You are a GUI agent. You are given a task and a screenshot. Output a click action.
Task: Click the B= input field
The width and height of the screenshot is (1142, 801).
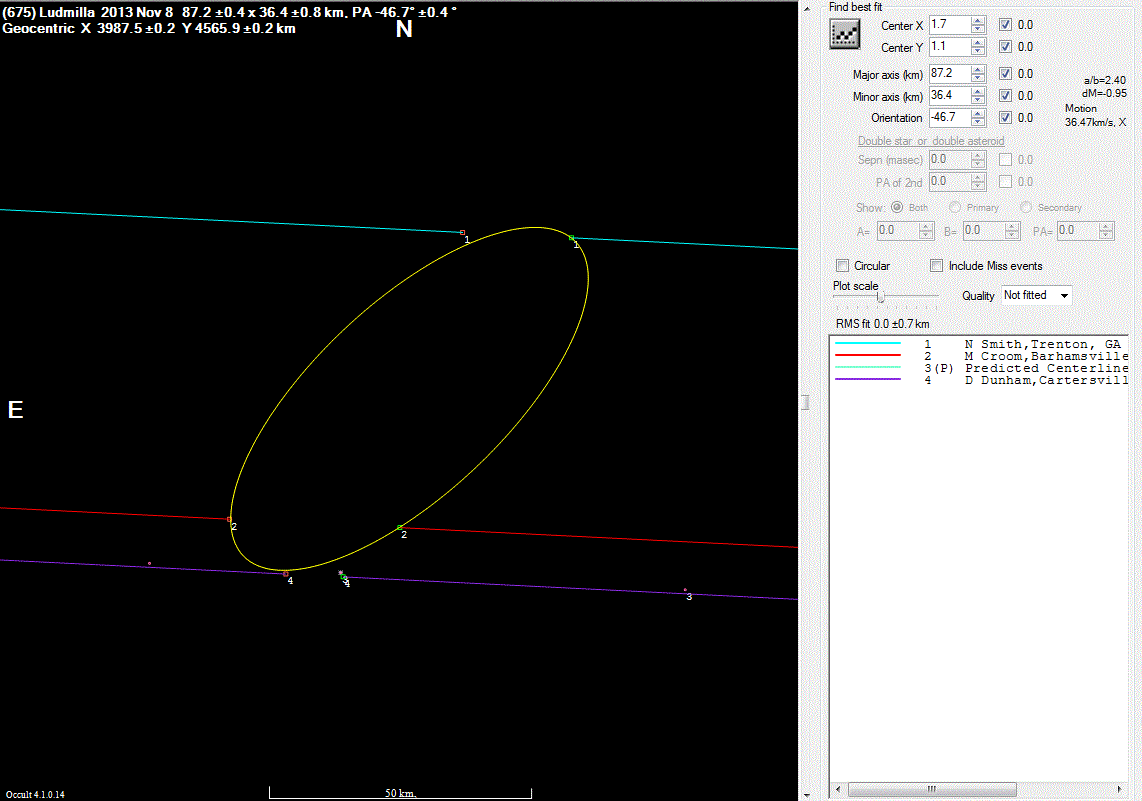pos(983,231)
